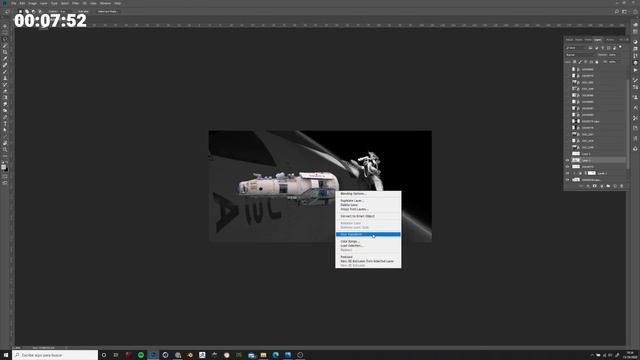The height and width of the screenshot is (360, 640).
Task: Click Create new group folder icon
Action: tap(608, 186)
